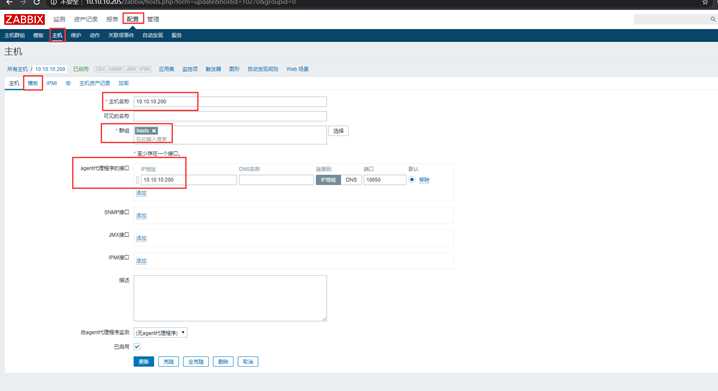Click the description text area
Screen dimensions: 718x391
pos(230,298)
